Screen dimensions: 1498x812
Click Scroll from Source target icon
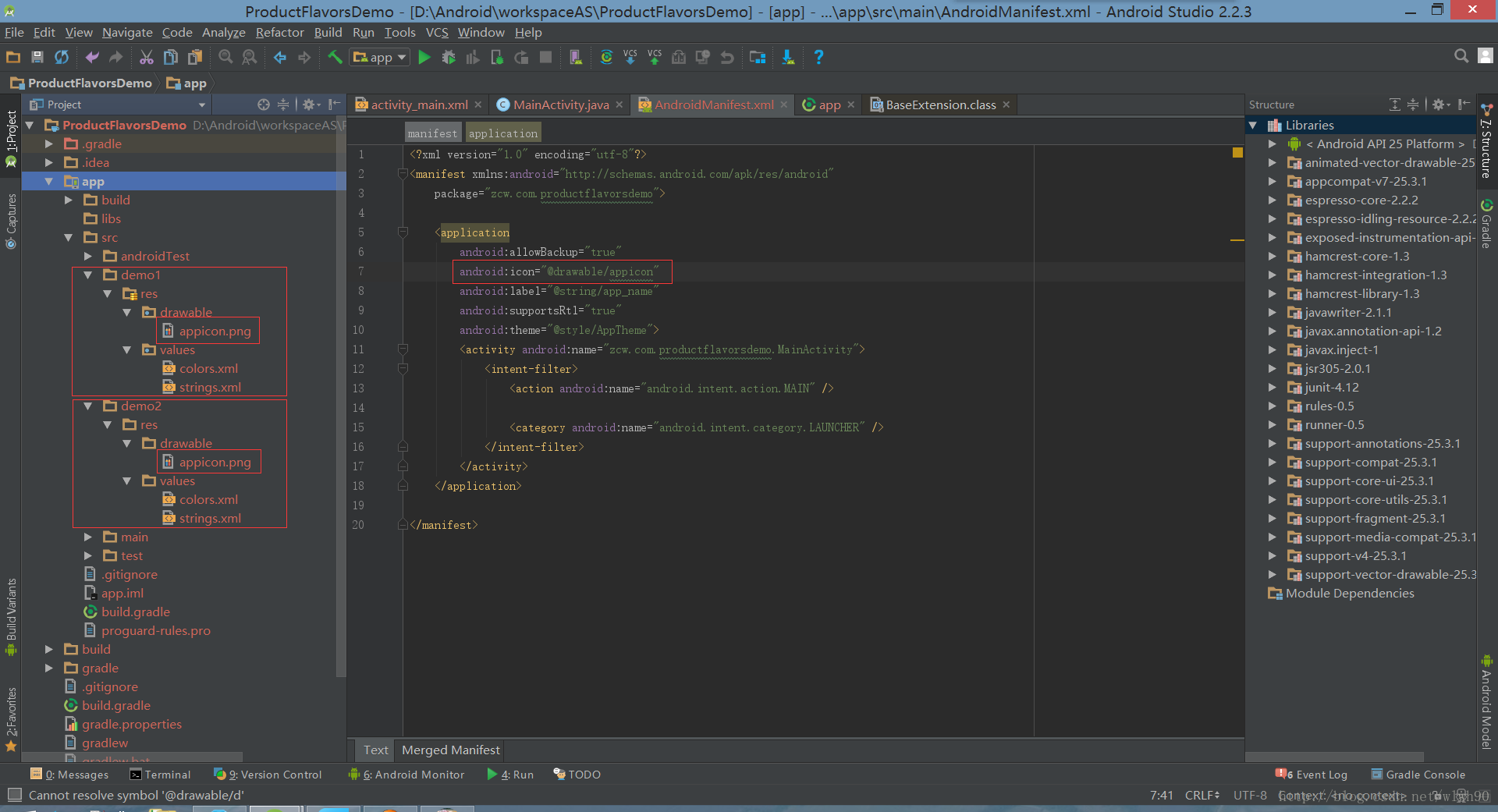(264, 105)
